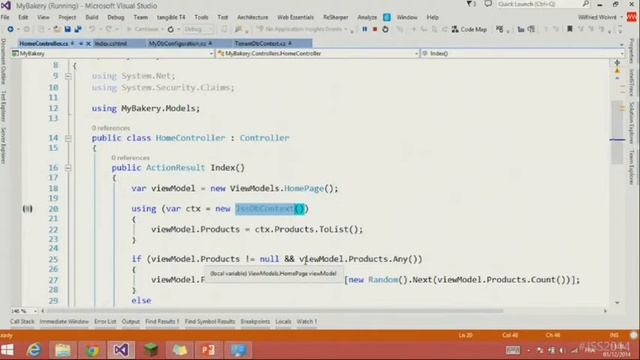Open the Call Stack tab
The image size is (640, 360).
point(22,322)
